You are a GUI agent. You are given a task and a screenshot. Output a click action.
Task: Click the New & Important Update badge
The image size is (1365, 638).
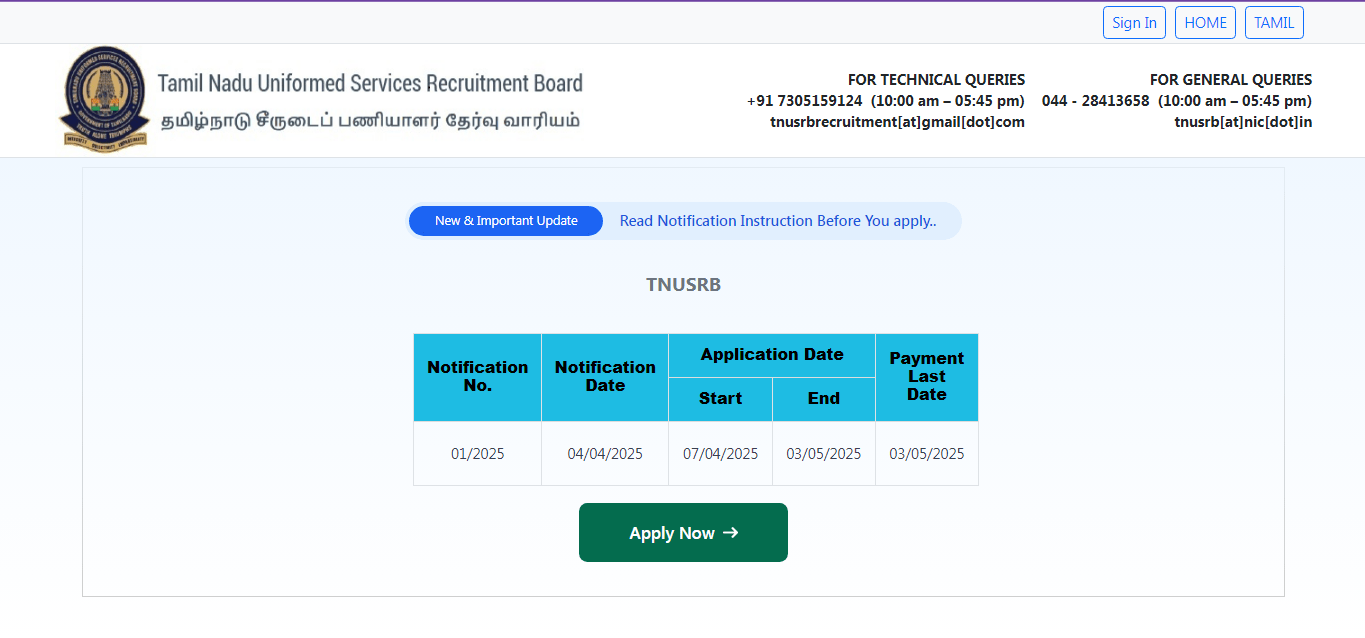pos(506,221)
